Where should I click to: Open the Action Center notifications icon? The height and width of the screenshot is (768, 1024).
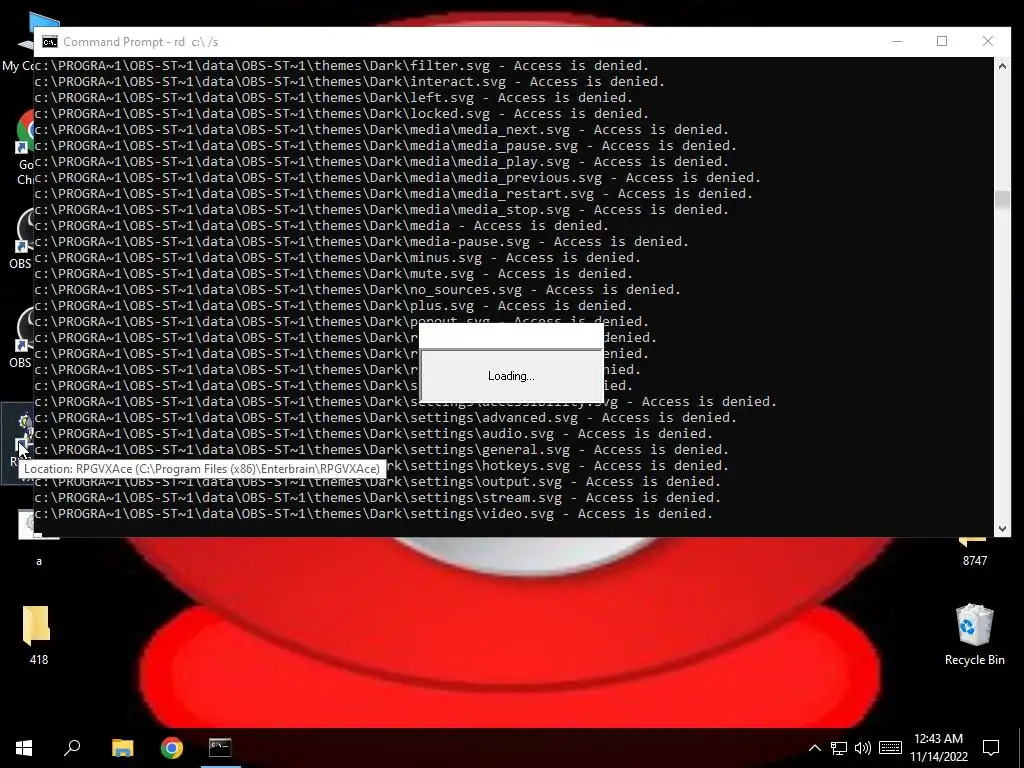click(991, 748)
